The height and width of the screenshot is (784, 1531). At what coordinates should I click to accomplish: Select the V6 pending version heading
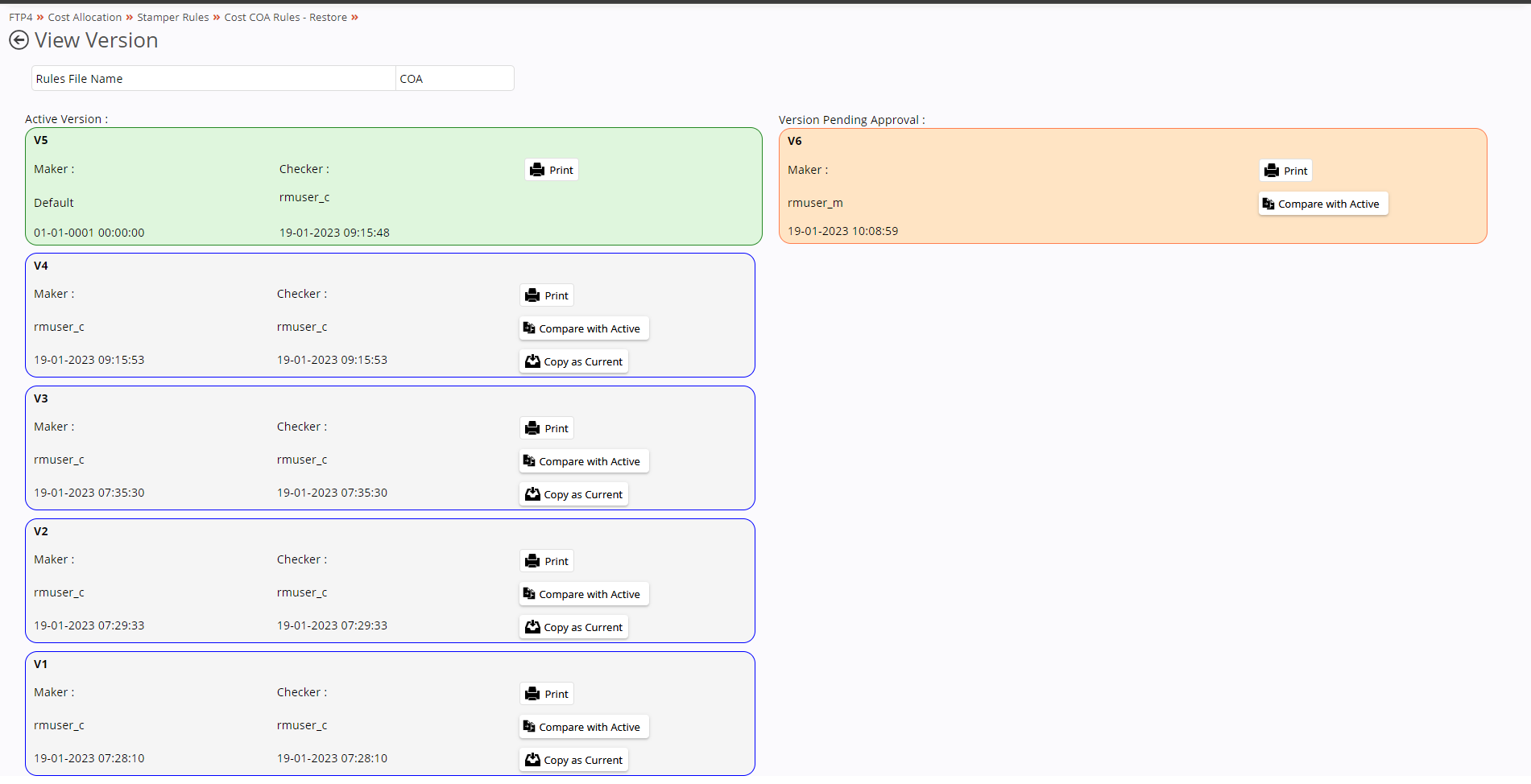pos(795,141)
